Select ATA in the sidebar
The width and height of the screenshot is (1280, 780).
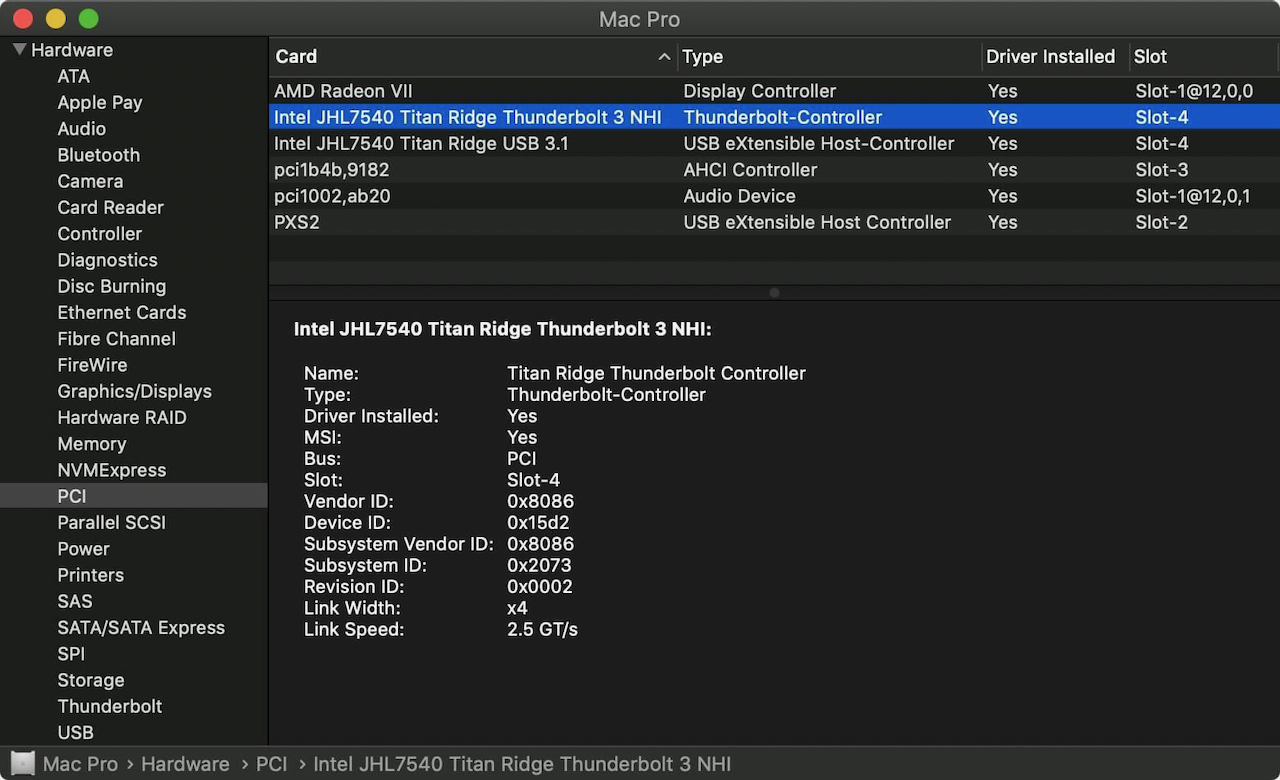74,76
